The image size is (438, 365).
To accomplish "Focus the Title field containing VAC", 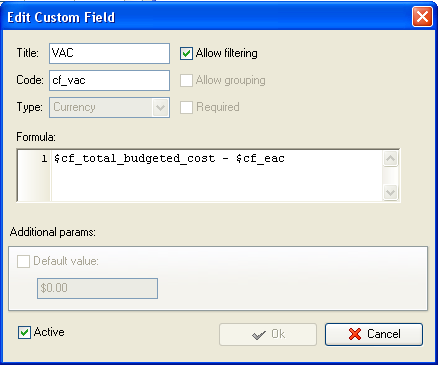I will 109,53.
